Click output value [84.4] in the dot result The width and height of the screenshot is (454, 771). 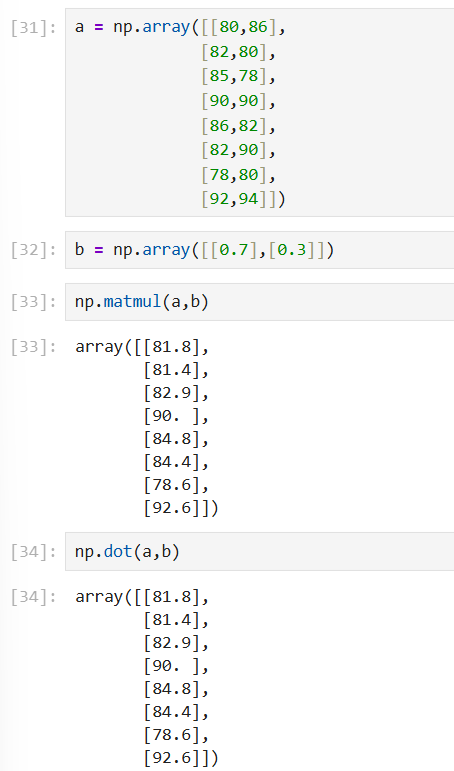(x=172, y=712)
